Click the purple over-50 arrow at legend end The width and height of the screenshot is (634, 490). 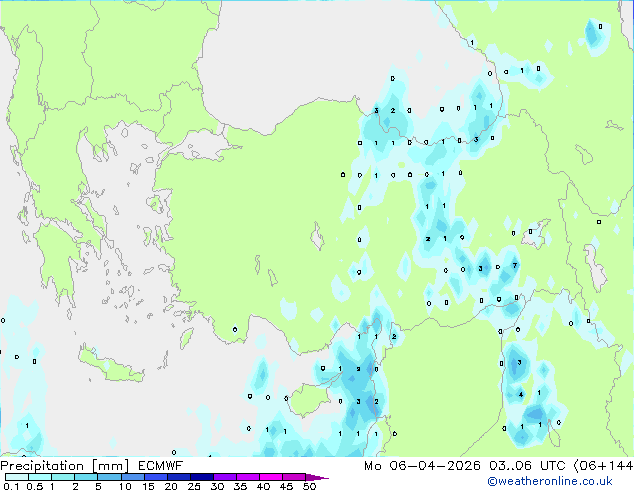pos(317,477)
